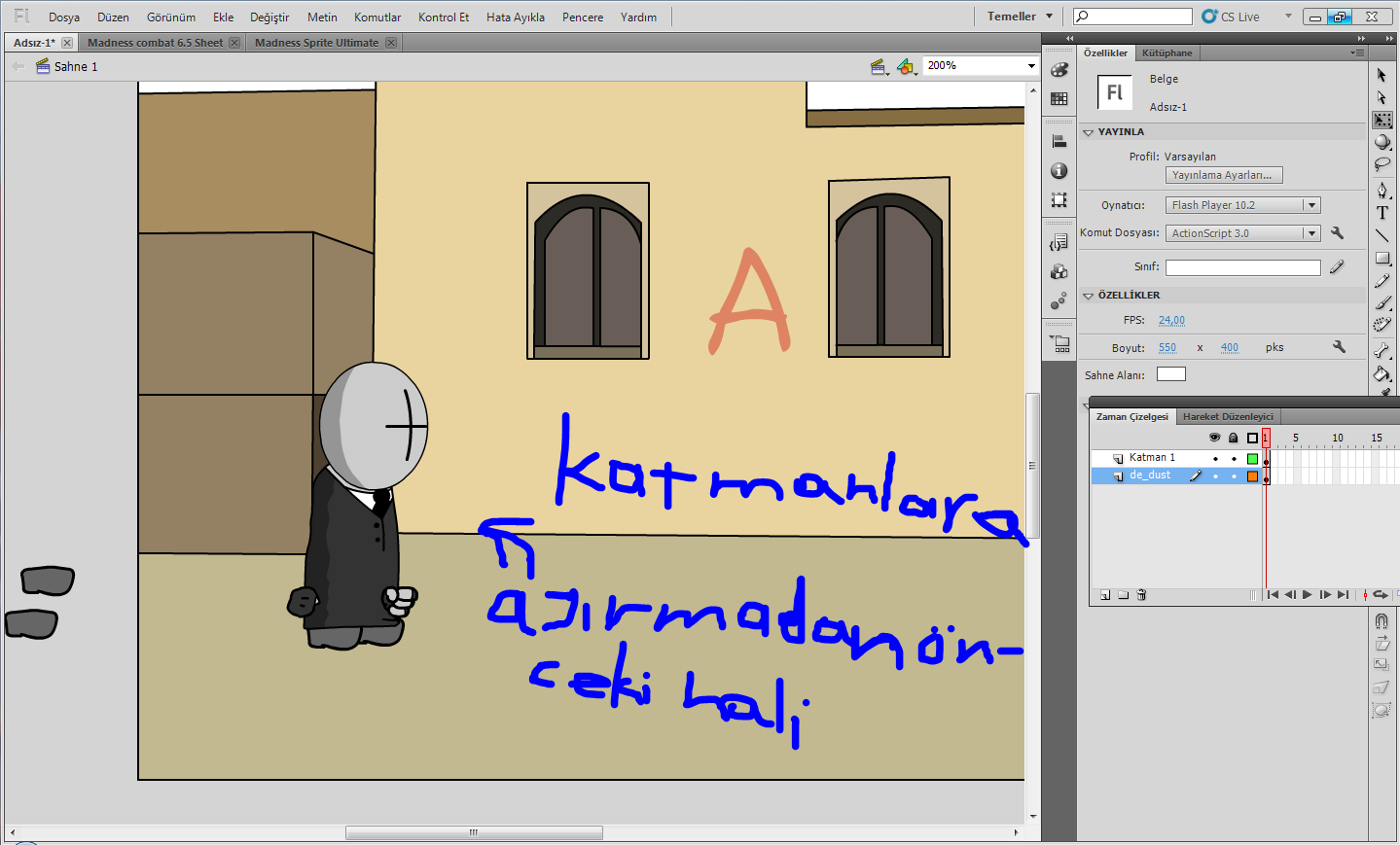Viewport: 1400px width, 845px height.
Task: Open the ActionScript 3.0 dropdown
Action: click(x=1243, y=233)
